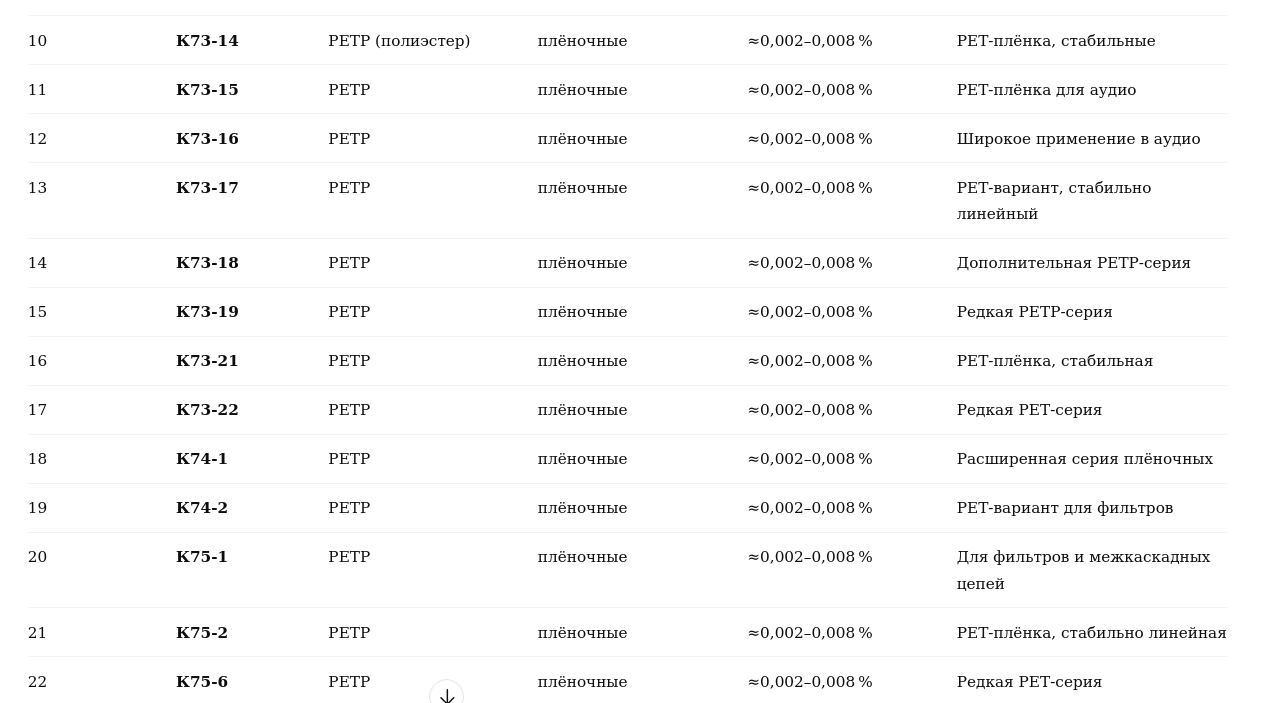Select the K73-15 cell

207,90
